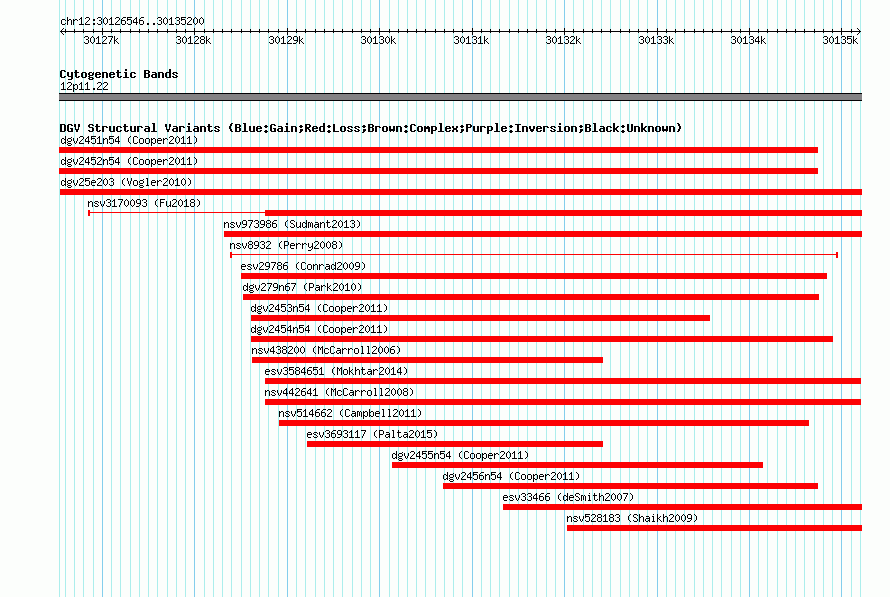This screenshot has width=890, height=597.
Task: Click the red bar under esv29786 (Conrad2009)
Action: pyautogui.click(x=534, y=276)
